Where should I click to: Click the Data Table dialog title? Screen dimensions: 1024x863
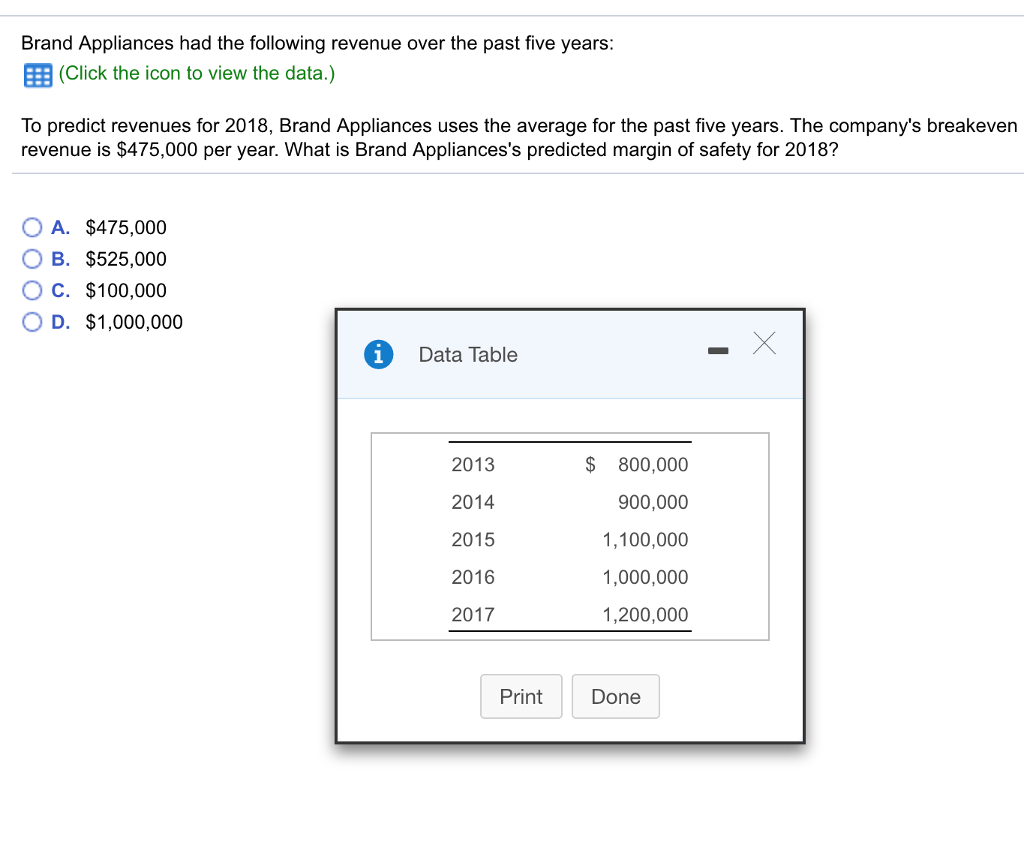(x=468, y=355)
